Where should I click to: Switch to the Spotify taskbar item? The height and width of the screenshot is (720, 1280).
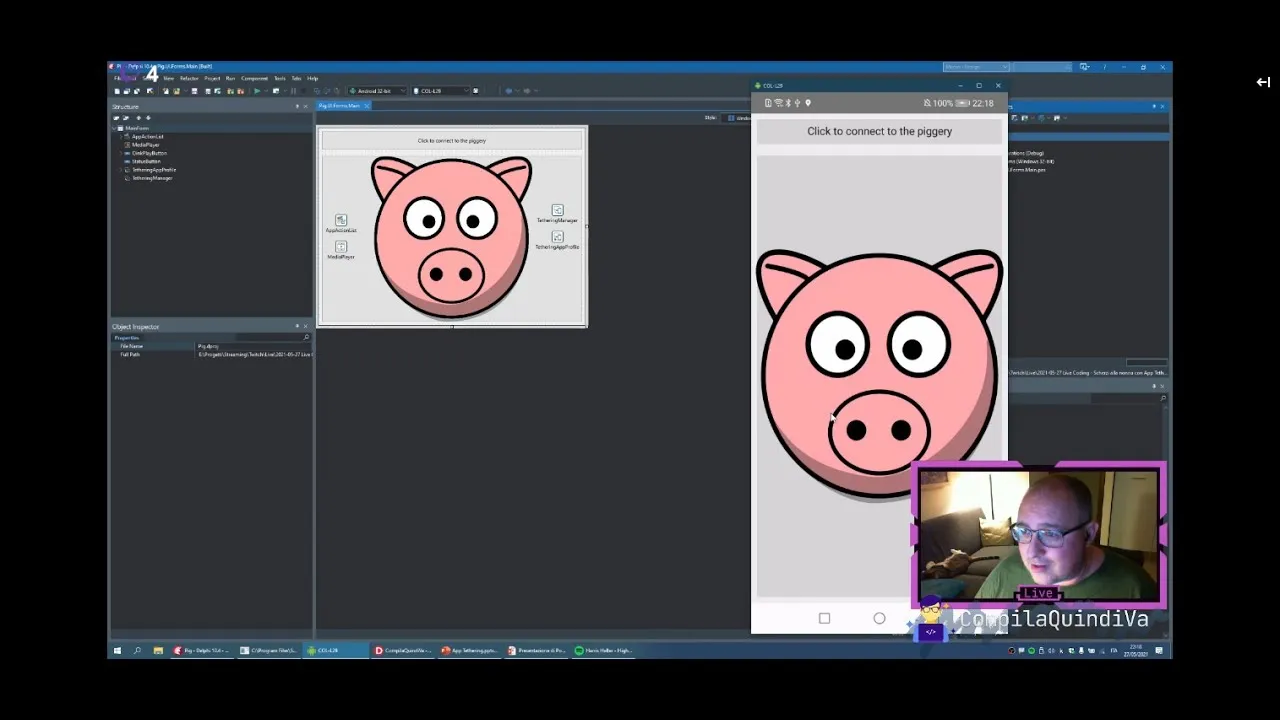603,650
